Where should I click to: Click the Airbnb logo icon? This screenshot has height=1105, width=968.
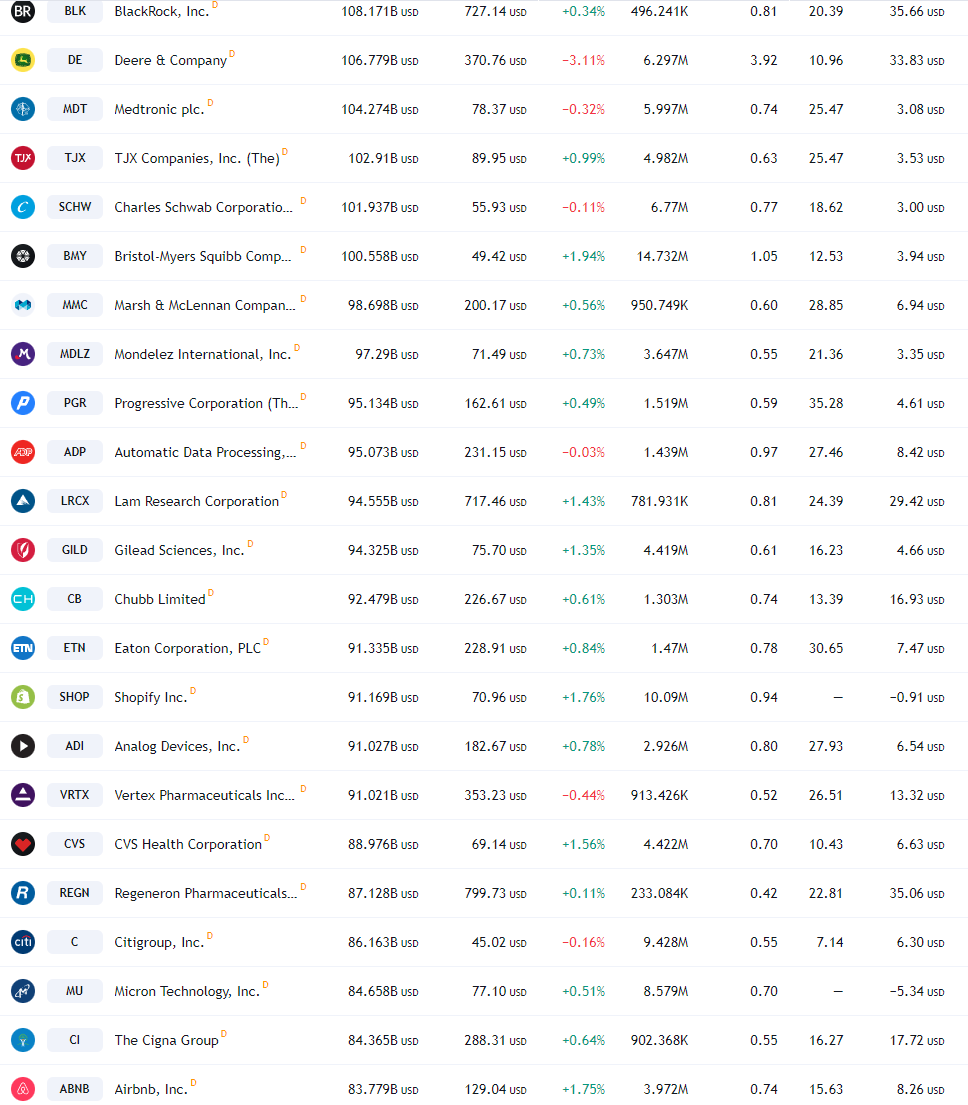coord(23,1089)
